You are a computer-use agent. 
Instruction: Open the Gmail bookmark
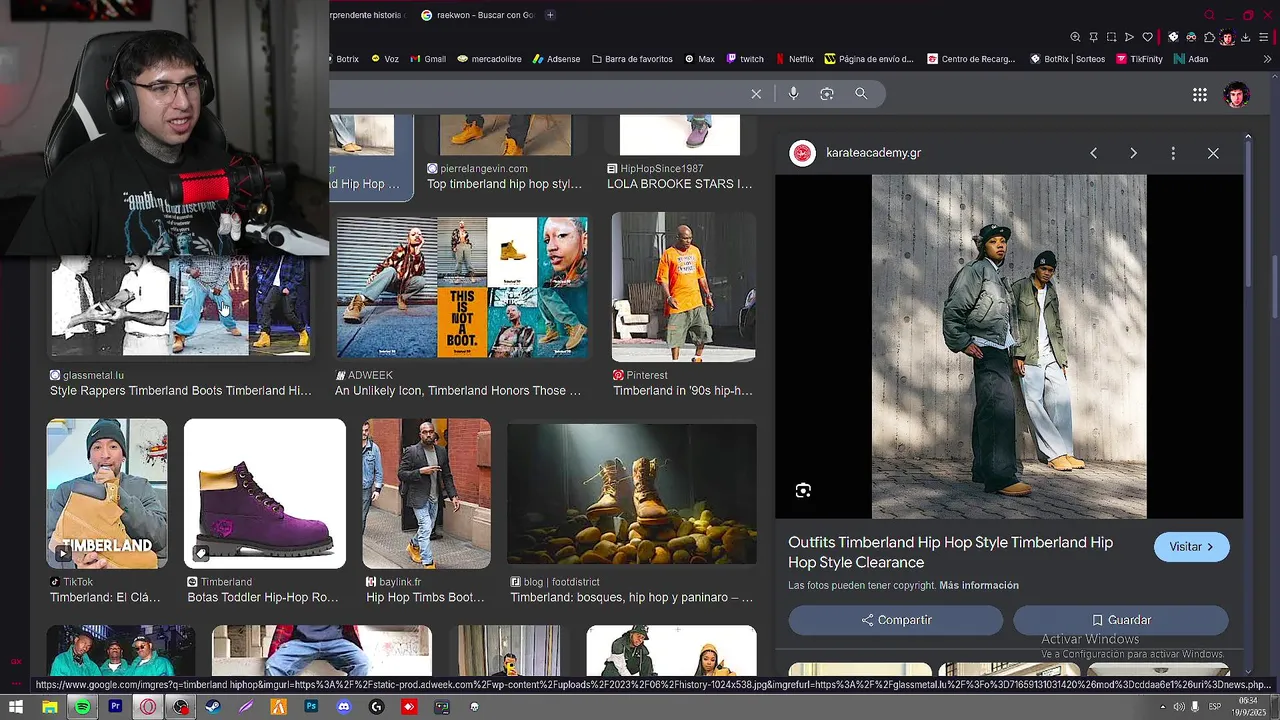tap(427, 59)
